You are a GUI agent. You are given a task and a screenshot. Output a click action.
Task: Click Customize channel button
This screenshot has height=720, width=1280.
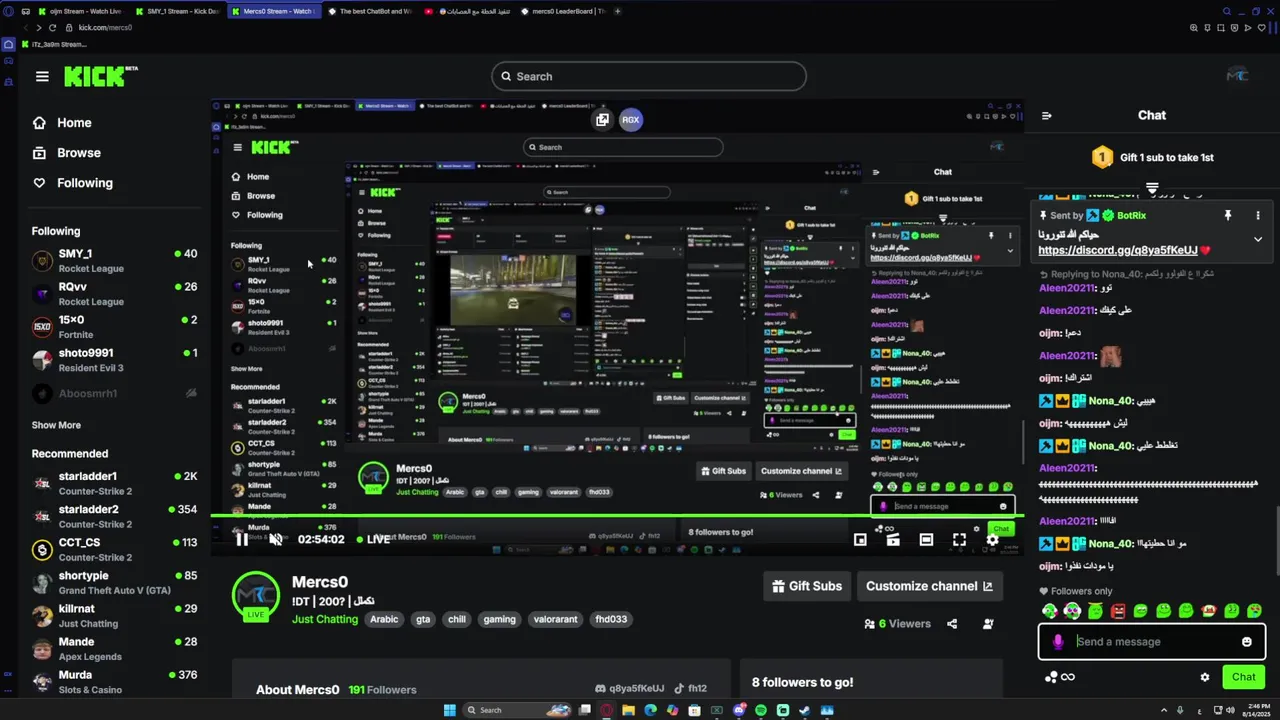tap(930, 586)
